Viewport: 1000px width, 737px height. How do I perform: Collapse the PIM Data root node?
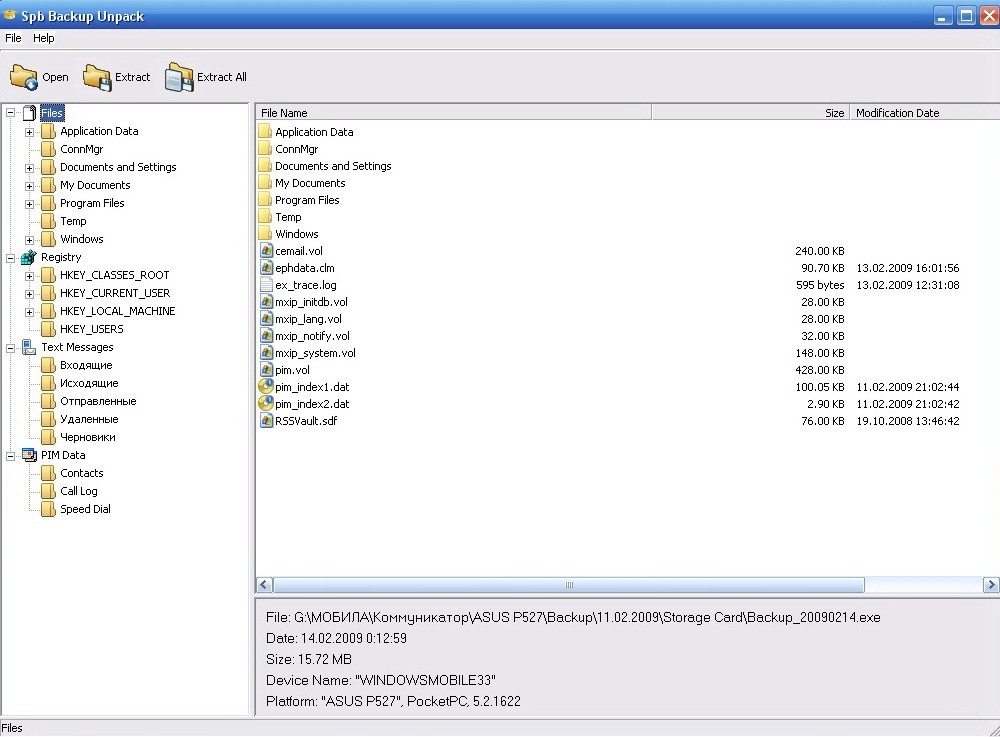click(x=11, y=456)
